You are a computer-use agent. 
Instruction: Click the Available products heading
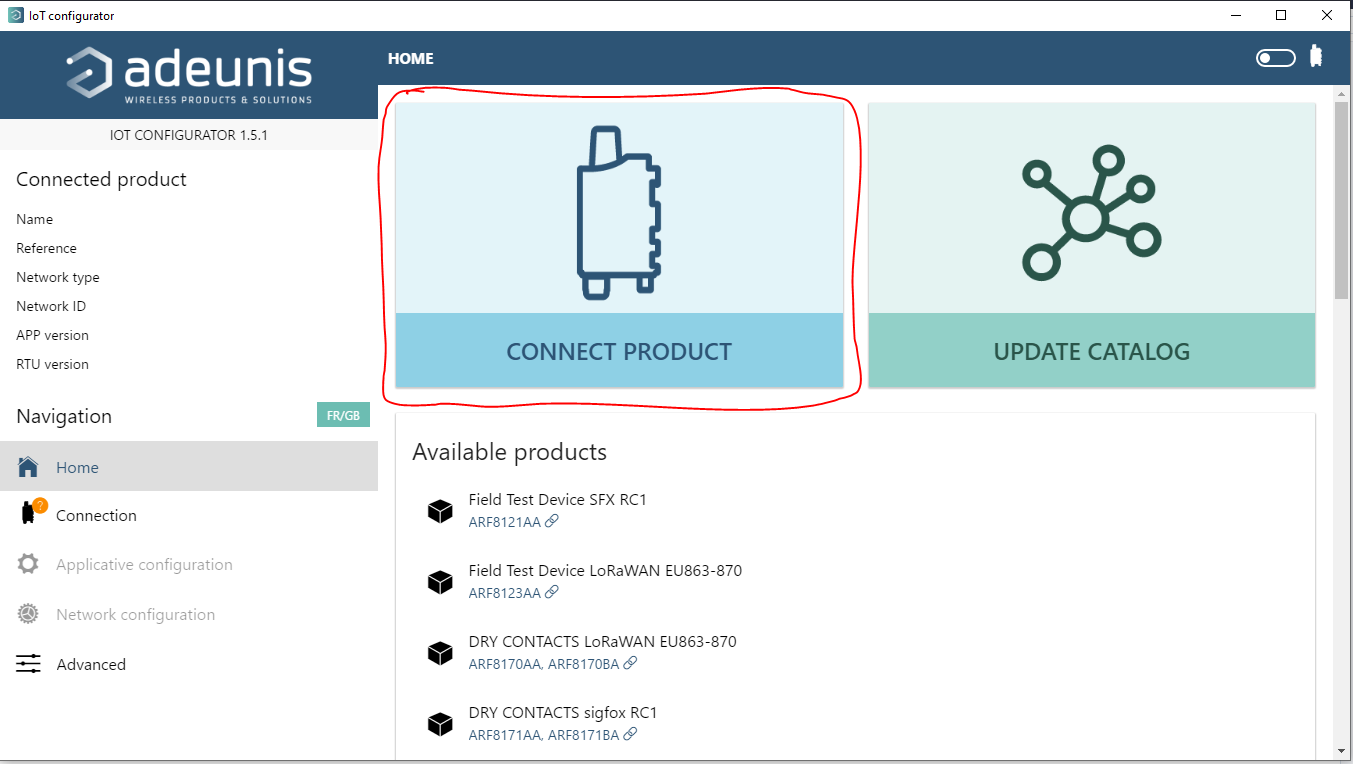pyautogui.click(x=509, y=452)
